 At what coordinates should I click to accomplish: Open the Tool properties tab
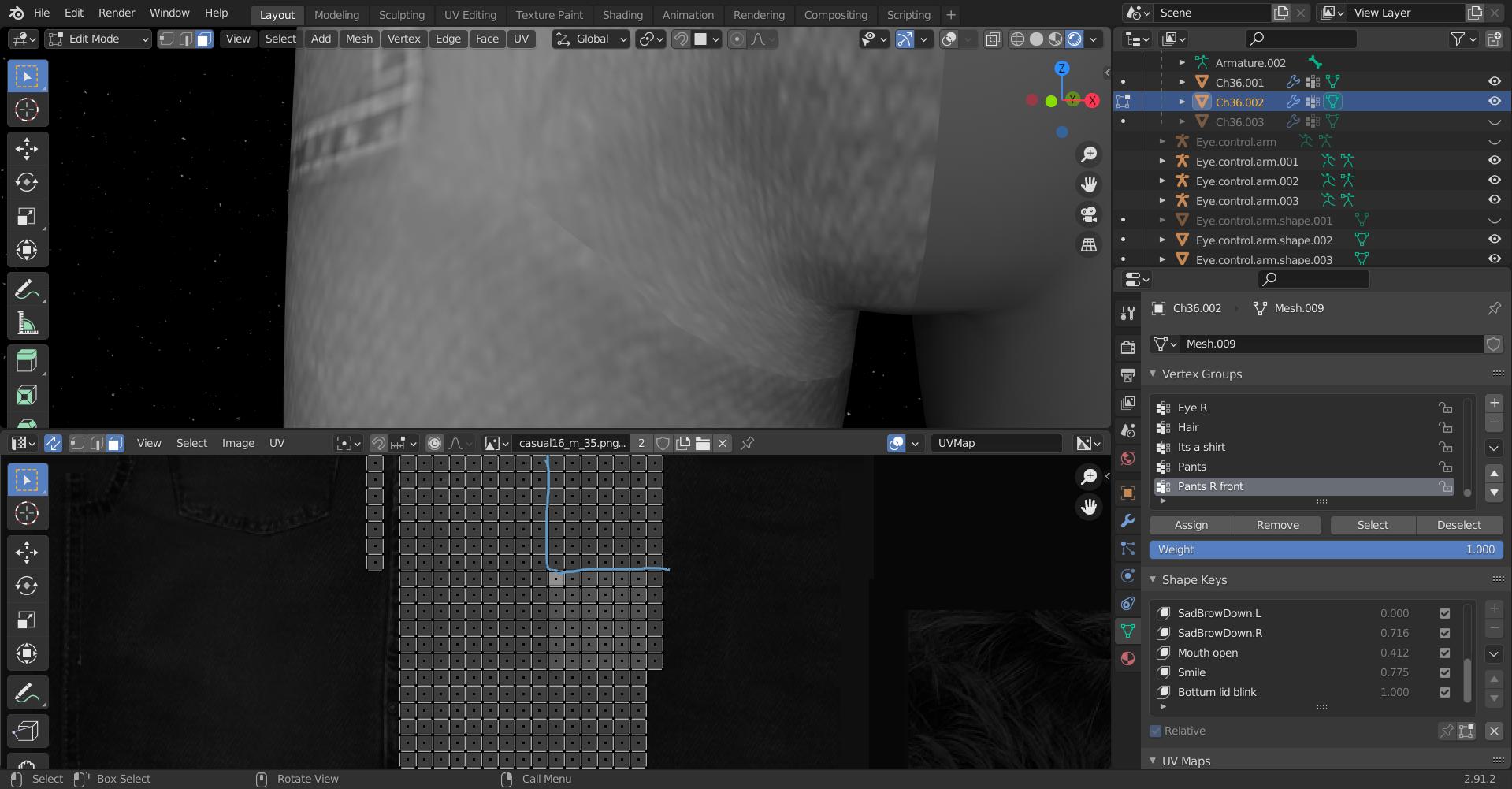pyautogui.click(x=1127, y=313)
